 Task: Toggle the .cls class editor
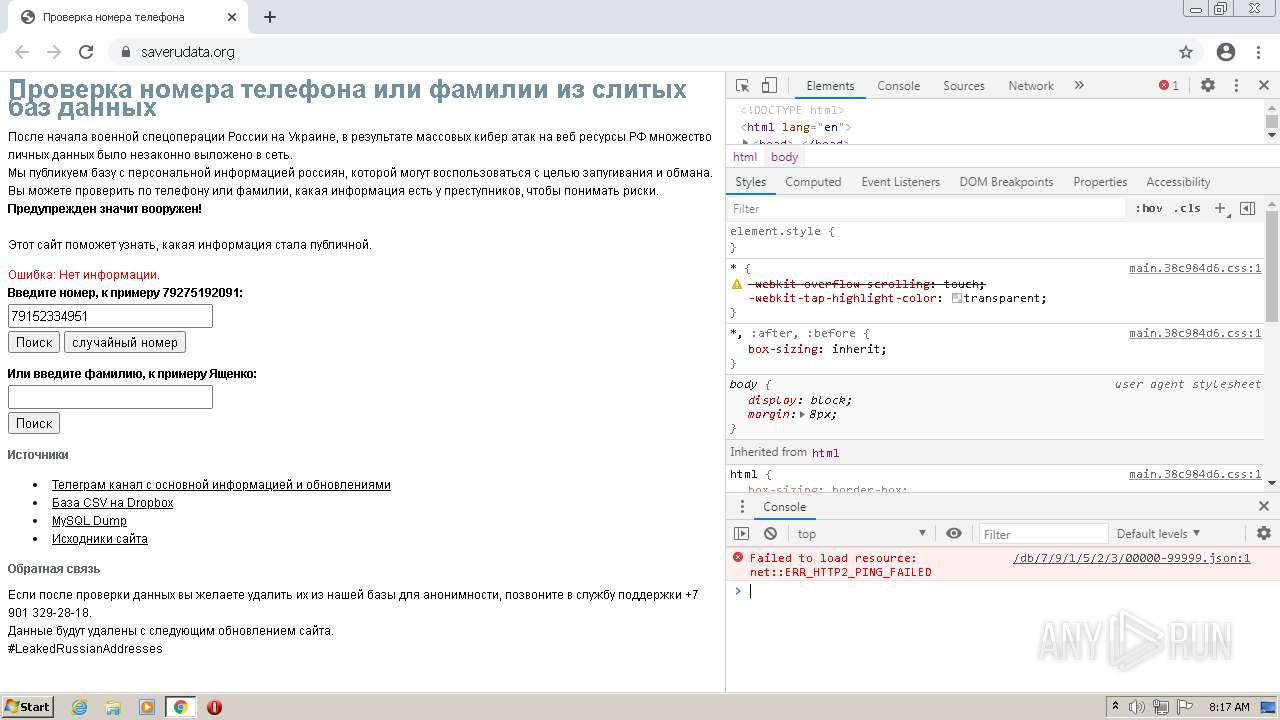1187,208
